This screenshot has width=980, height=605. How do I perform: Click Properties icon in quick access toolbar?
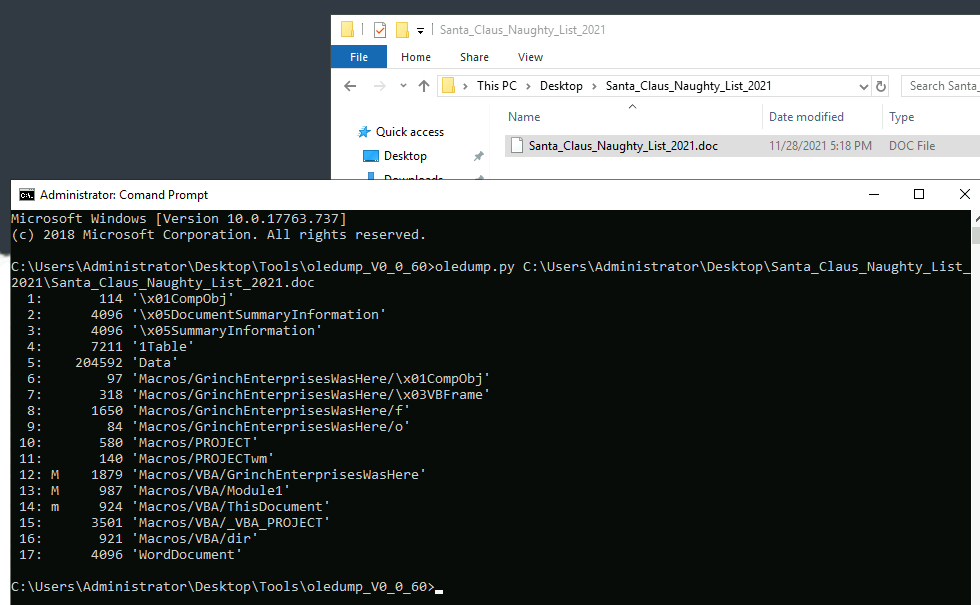[x=379, y=29]
